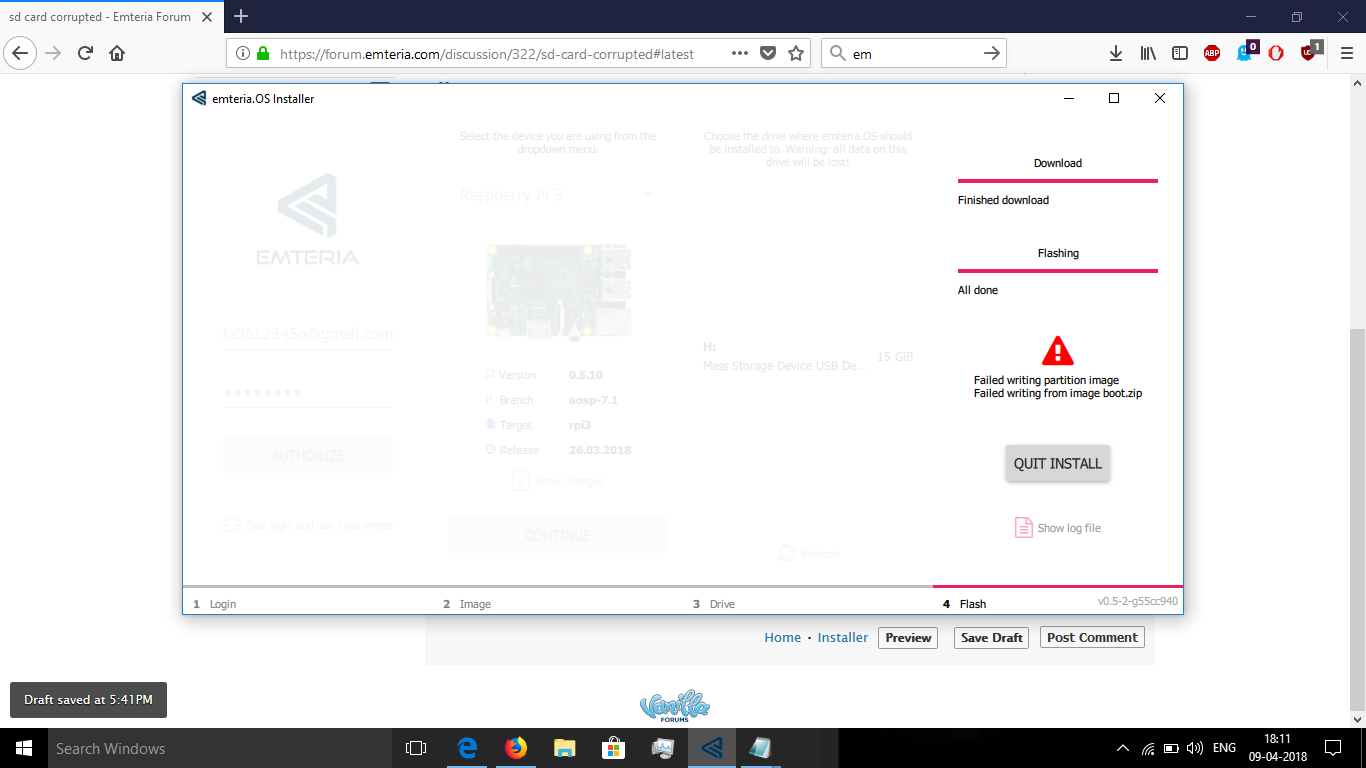Show hidden system tray icons
This screenshot has height=768, width=1366.
(1123, 748)
